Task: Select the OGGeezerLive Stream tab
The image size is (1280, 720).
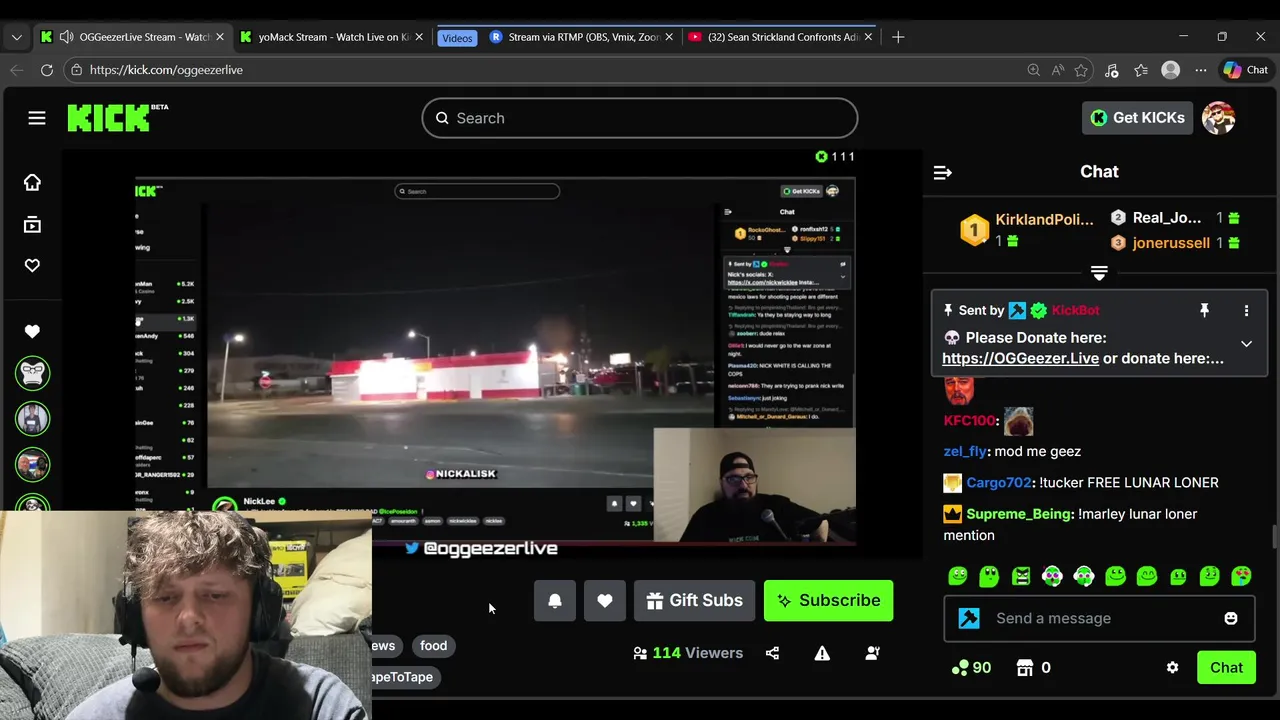Action: [x=133, y=37]
